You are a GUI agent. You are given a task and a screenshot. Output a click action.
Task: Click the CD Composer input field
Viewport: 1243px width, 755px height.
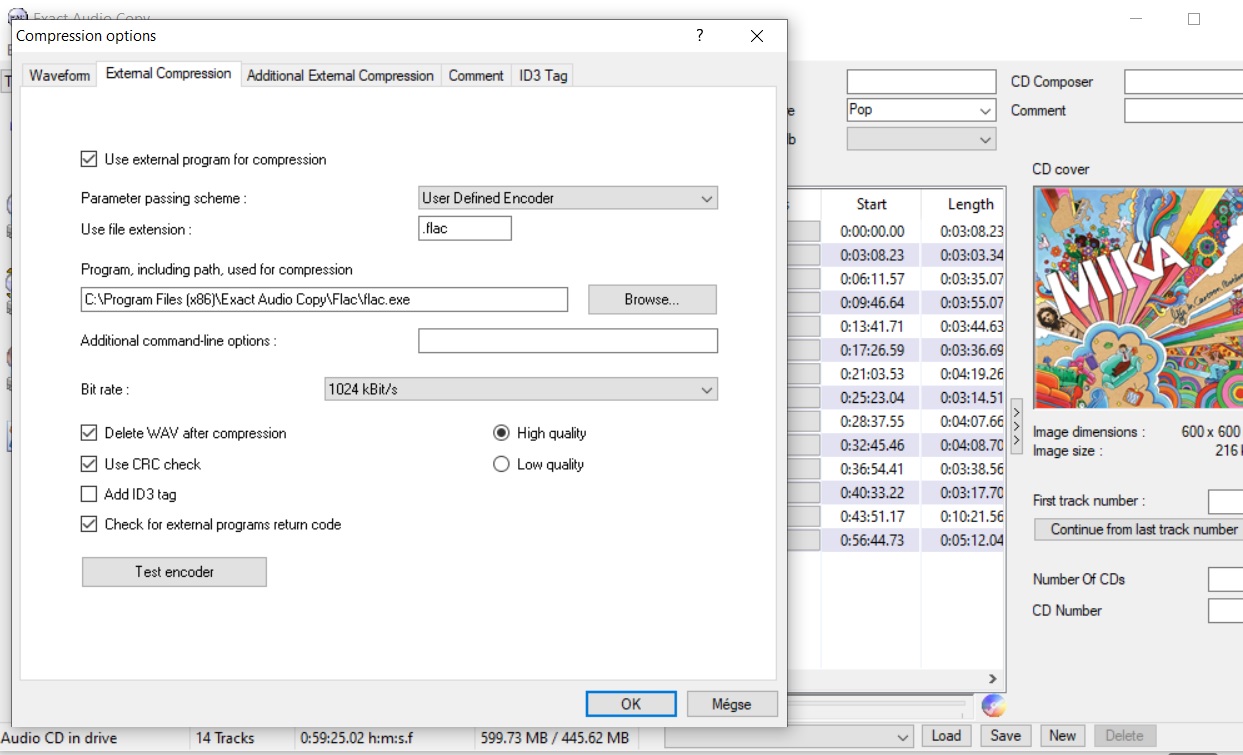coord(1184,82)
